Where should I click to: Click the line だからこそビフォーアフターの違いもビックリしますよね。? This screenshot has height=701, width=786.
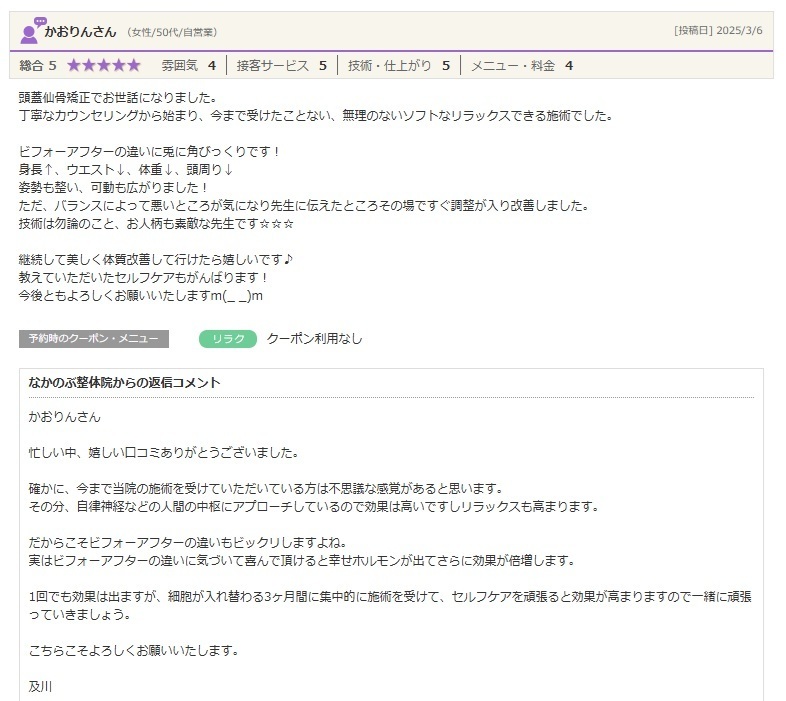click(188, 543)
